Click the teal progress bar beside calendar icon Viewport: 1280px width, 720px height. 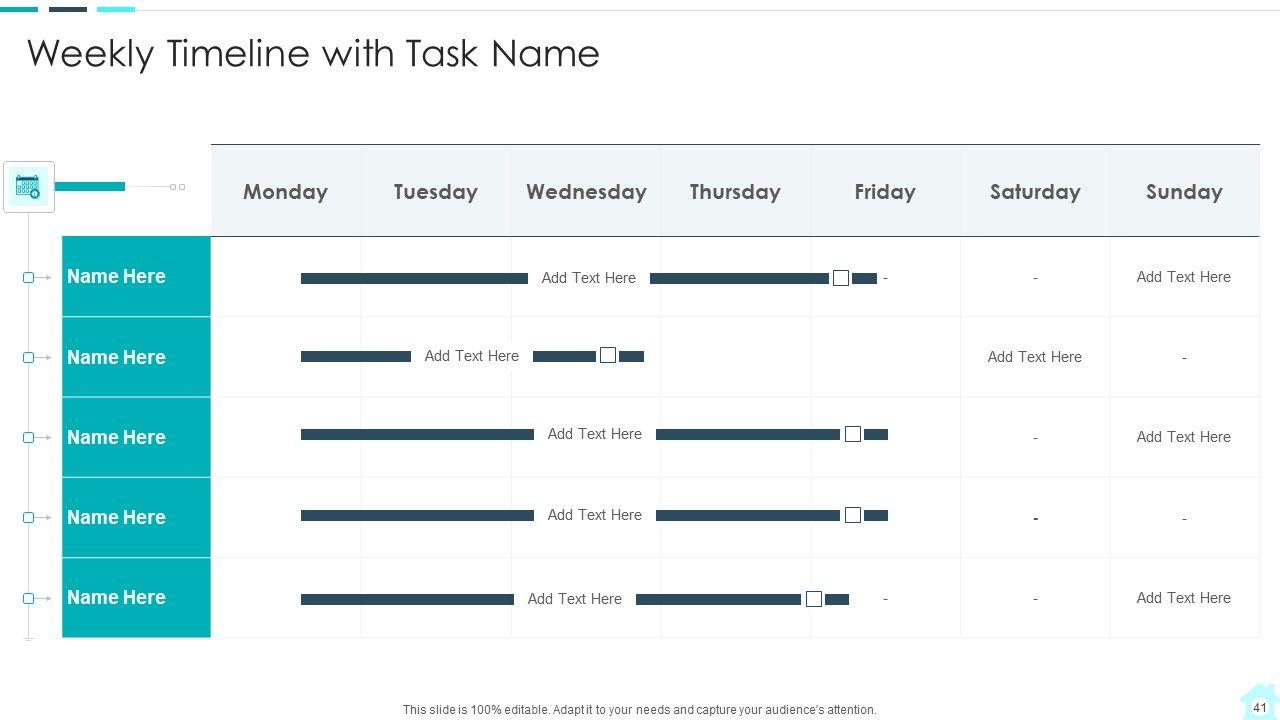click(90, 186)
